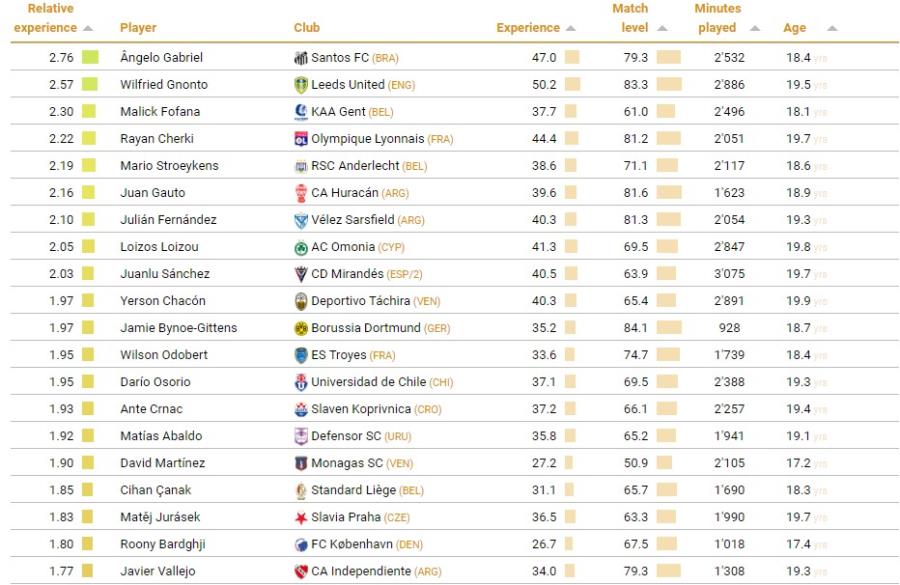Click the RSC Anderlecht crest icon

pos(300,166)
